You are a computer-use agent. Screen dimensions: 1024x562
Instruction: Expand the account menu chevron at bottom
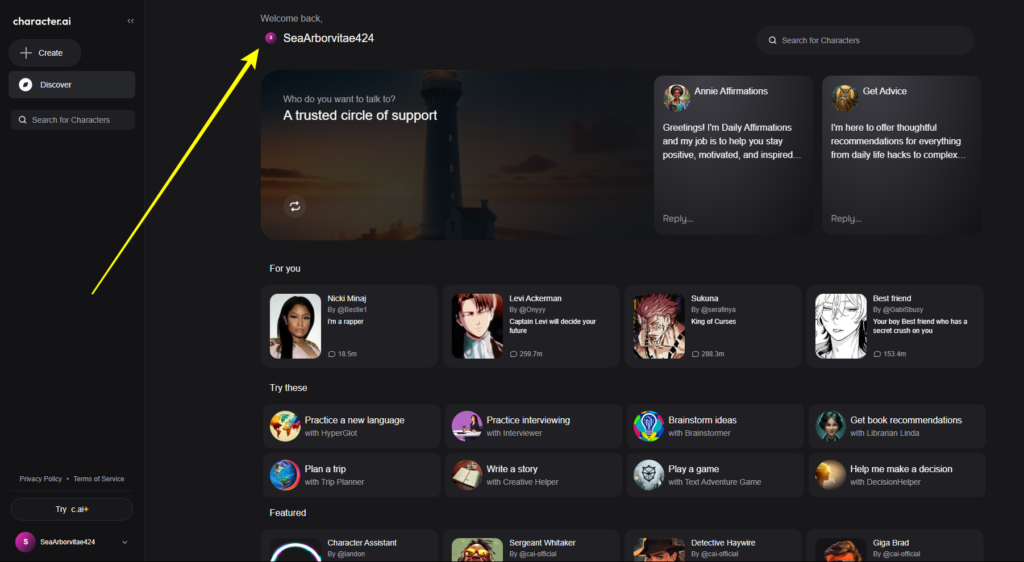coord(125,542)
